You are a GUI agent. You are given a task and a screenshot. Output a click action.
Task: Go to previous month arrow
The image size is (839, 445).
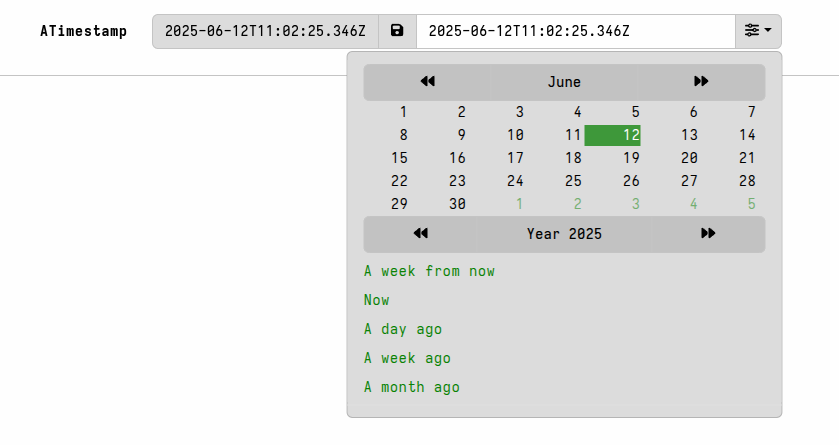pyautogui.click(x=428, y=82)
